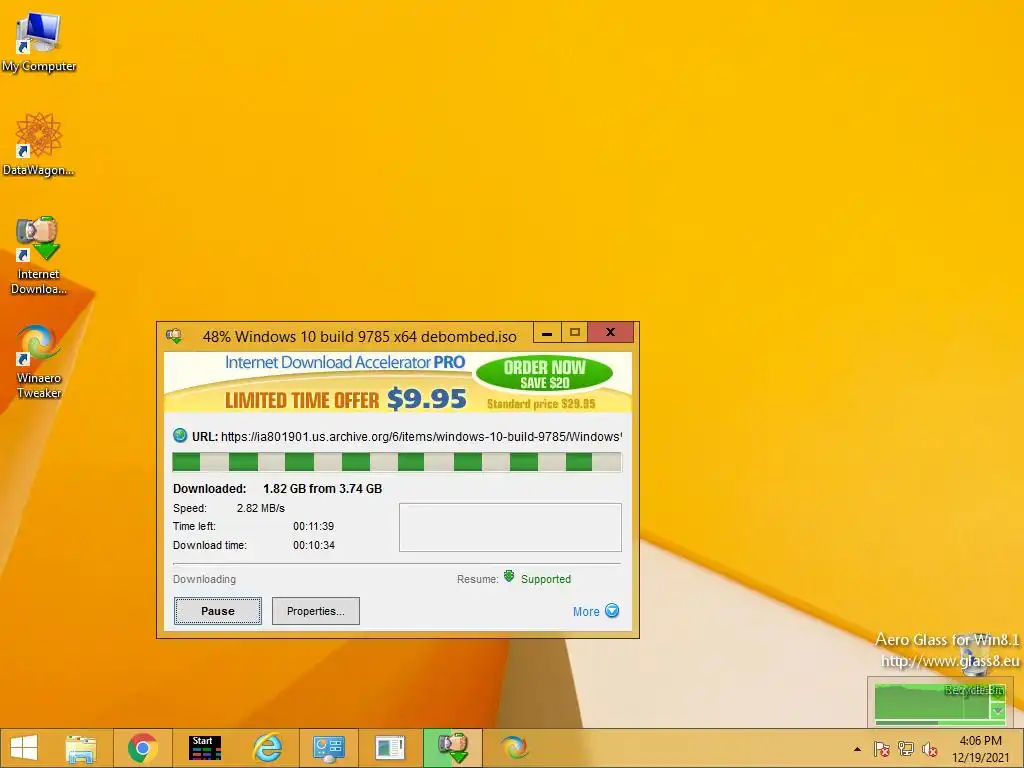Open the download Properties dialog
1024x768 pixels.
[x=315, y=611]
